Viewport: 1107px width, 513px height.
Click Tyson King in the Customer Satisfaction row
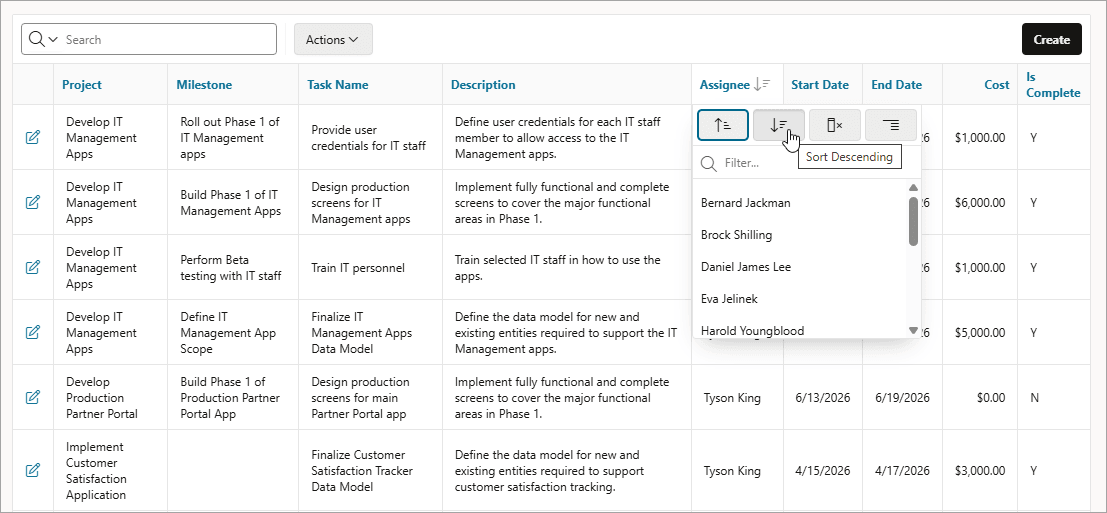click(x=732, y=470)
